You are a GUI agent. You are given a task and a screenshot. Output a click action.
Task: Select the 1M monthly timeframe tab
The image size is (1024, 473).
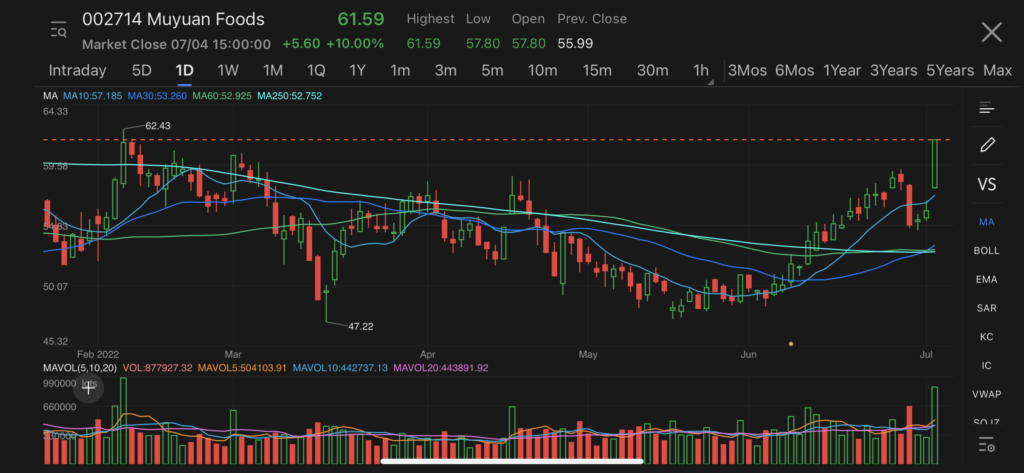(x=272, y=71)
